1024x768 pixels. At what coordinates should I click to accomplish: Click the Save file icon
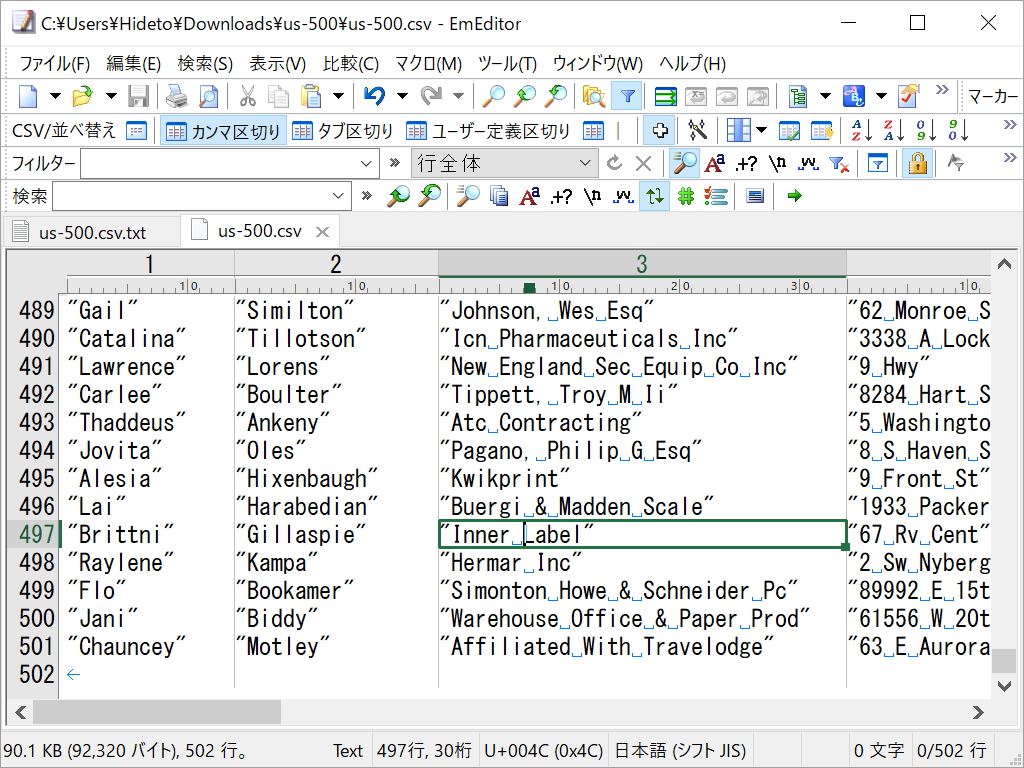click(x=138, y=96)
